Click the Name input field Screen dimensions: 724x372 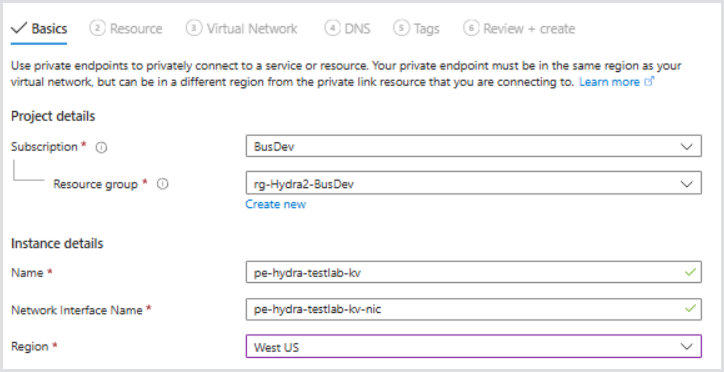[474, 272]
